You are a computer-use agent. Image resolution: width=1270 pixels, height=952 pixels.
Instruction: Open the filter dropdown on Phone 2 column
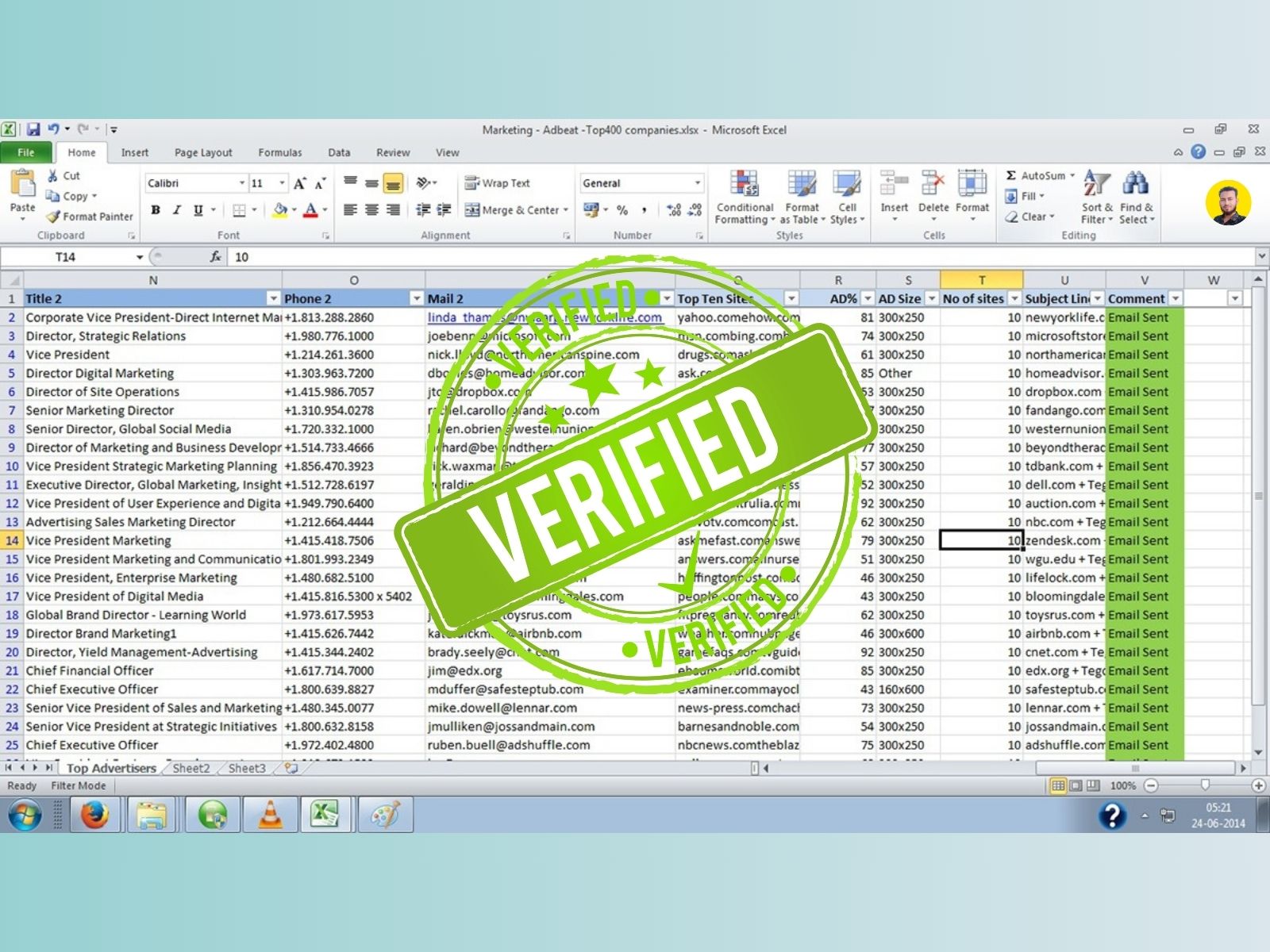click(x=417, y=299)
